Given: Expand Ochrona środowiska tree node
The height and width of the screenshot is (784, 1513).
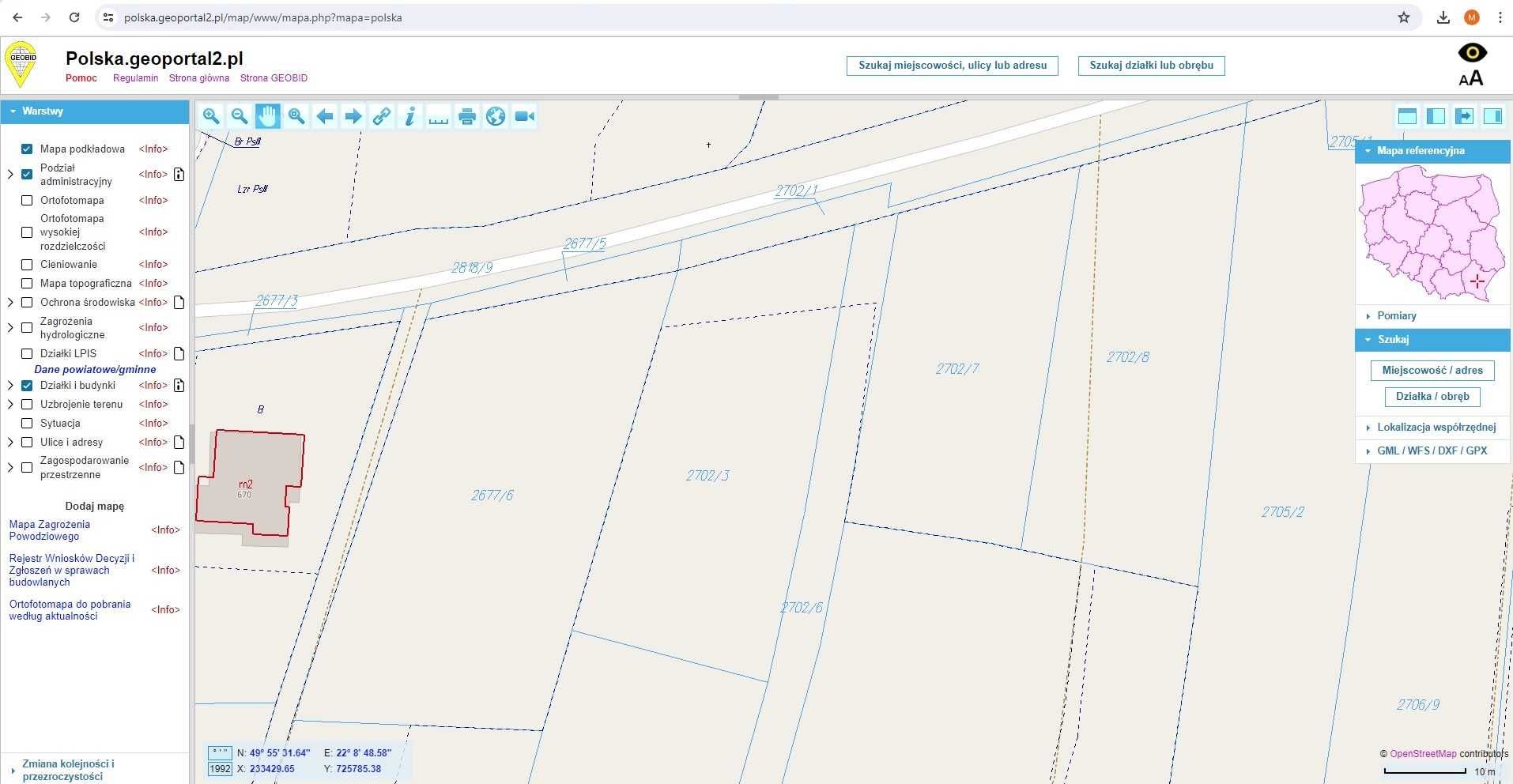Looking at the screenshot, I should tap(10, 303).
